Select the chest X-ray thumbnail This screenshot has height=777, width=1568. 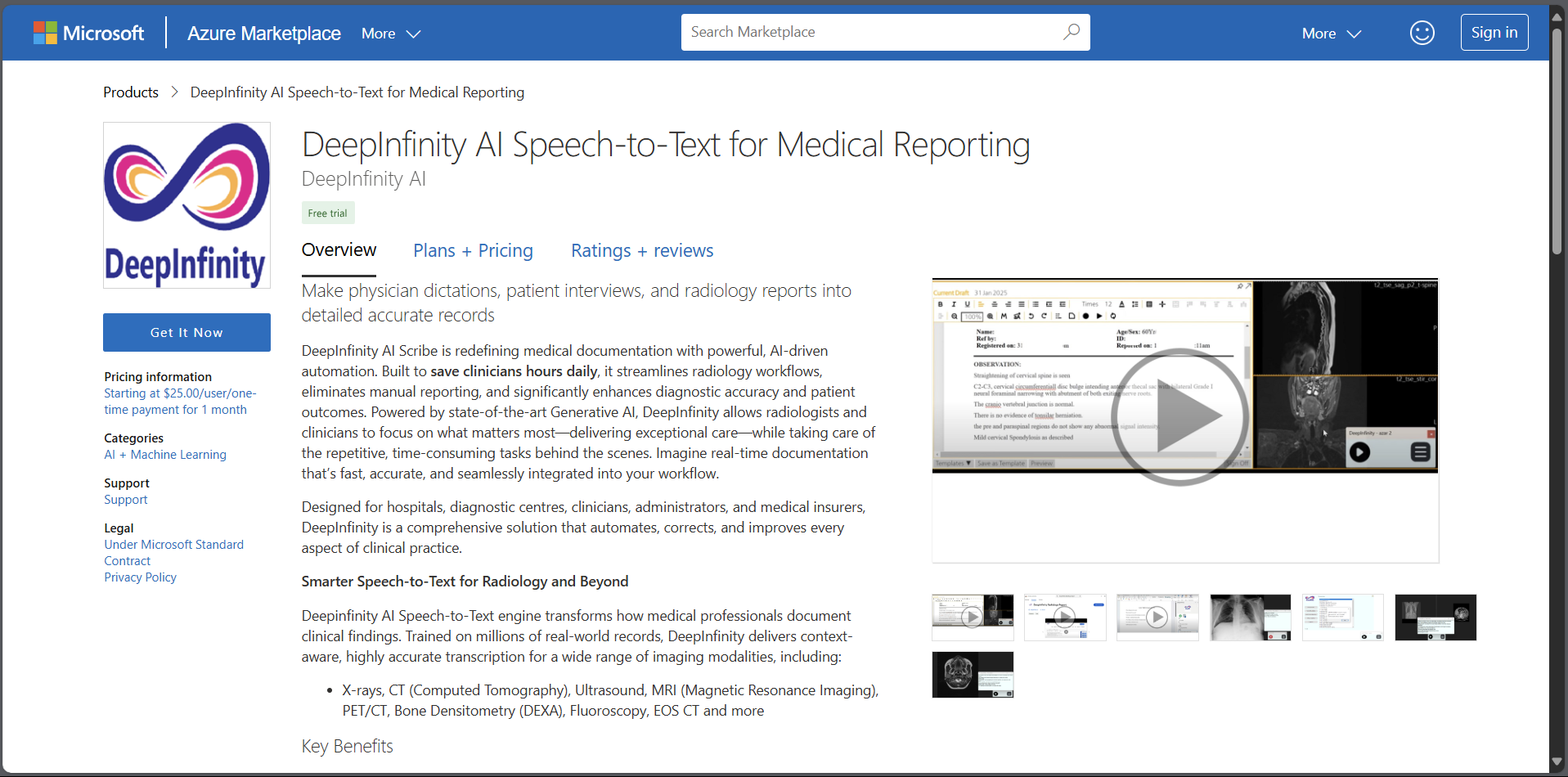pos(1250,618)
